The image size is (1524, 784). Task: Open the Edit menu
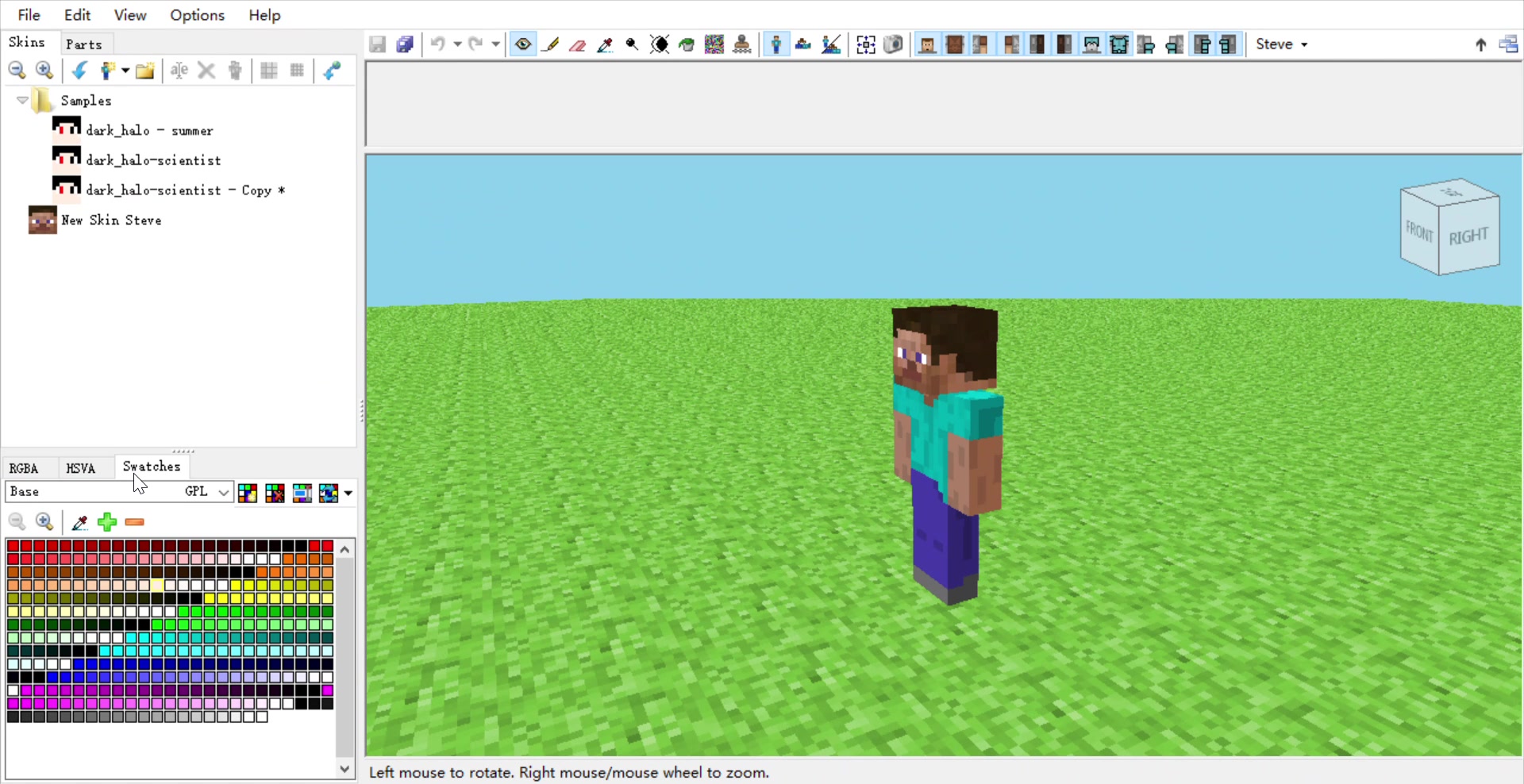pyautogui.click(x=77, y=15)
